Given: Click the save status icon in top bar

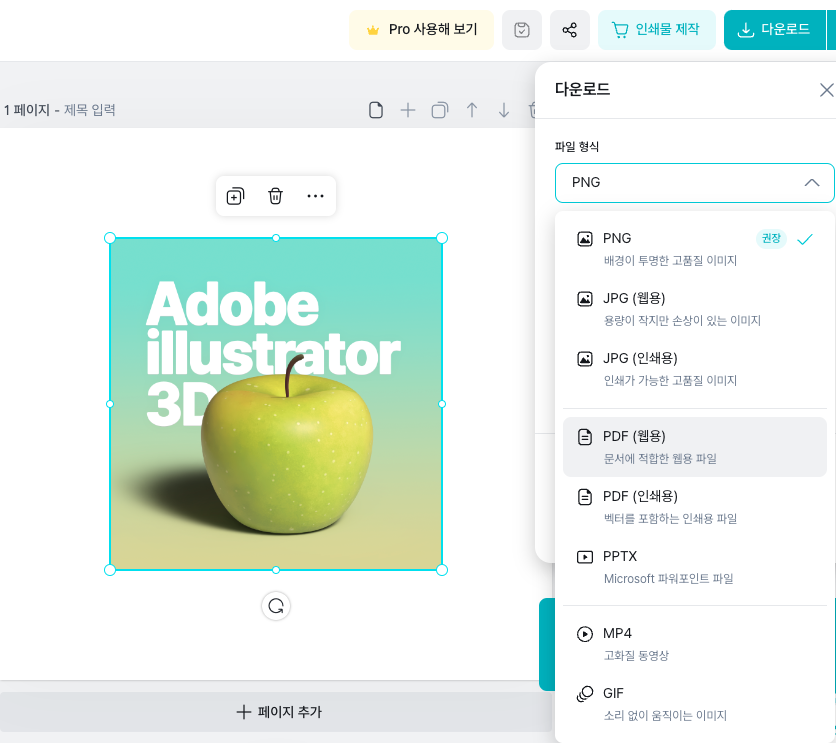Looking at the screenshot, I should (x=522, y=30).
